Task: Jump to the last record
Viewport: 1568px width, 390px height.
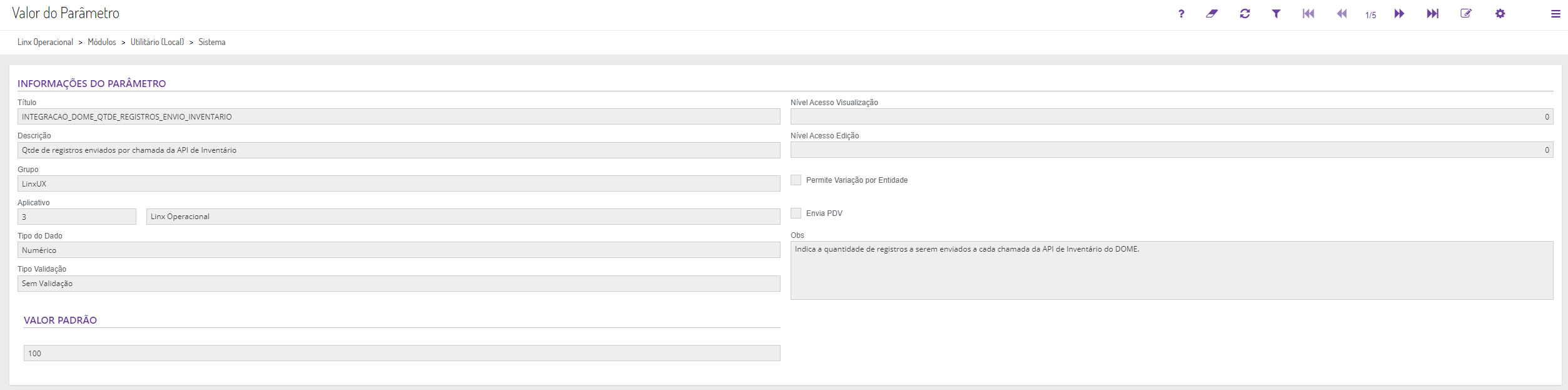Action: pyautogui.click(x=1432, y=14)
